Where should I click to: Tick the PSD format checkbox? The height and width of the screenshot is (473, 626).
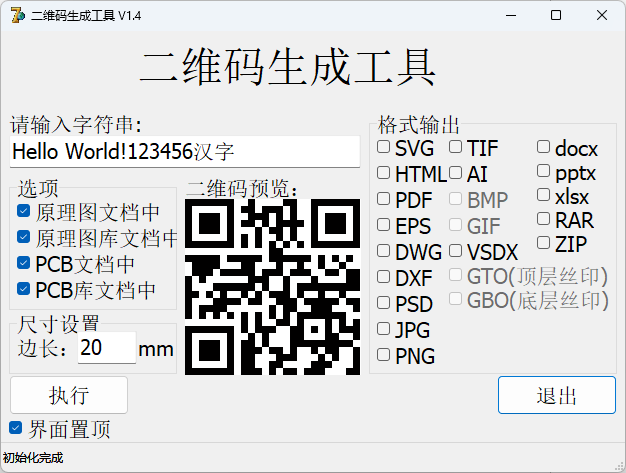383,303
